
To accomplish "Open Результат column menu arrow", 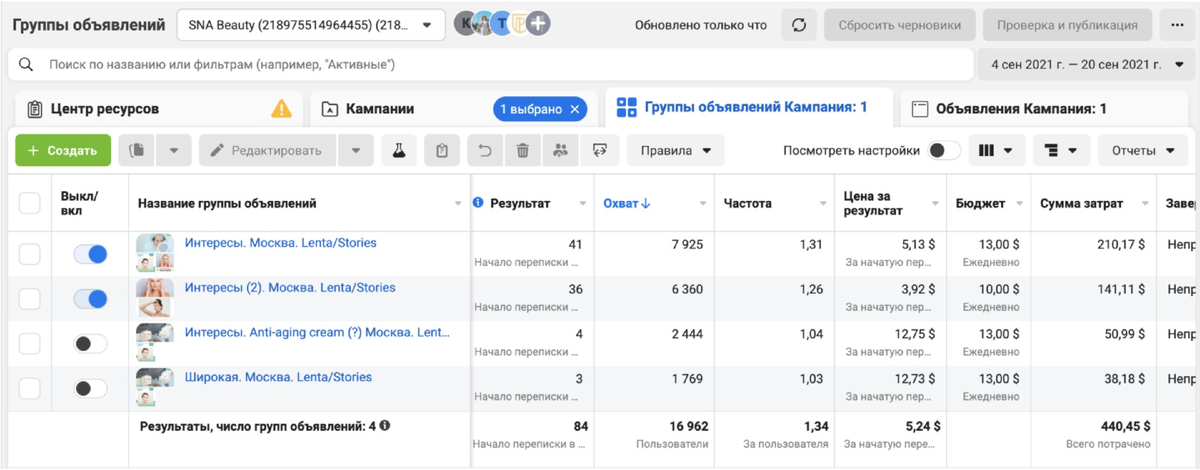I will click(582, 204).
